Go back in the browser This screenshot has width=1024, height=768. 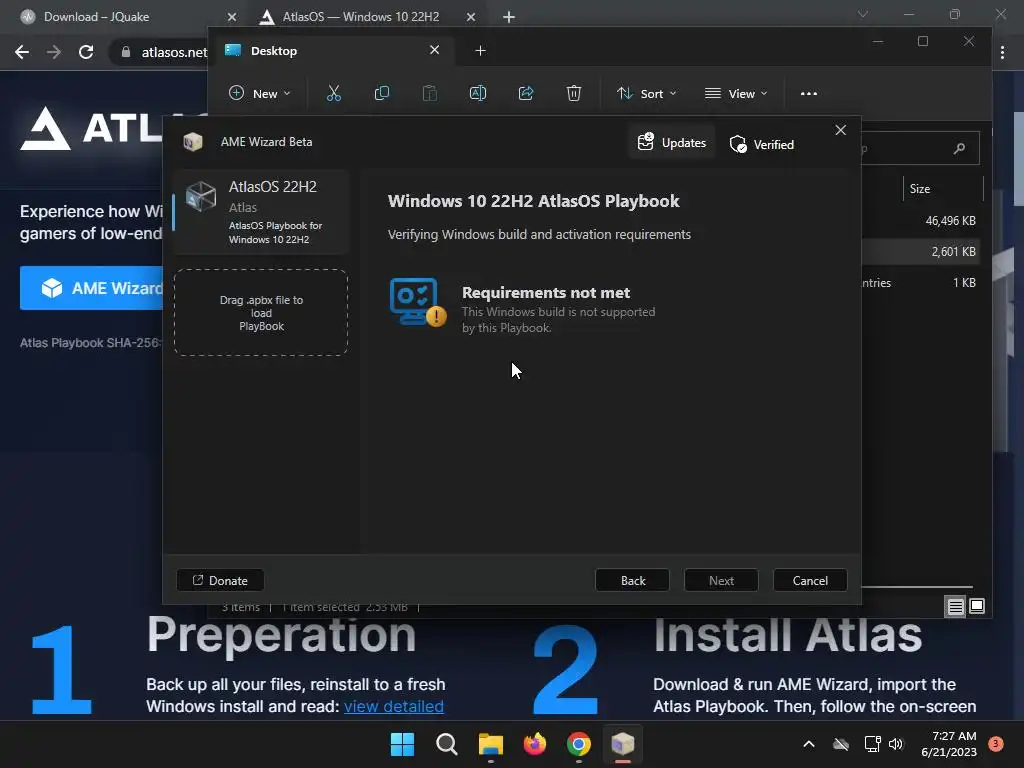pyautogui.click(x=22, y=52)
